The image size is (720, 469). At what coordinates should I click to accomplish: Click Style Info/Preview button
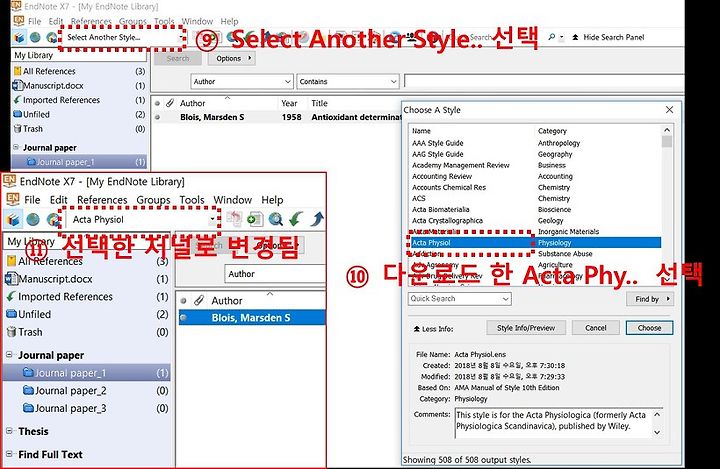(526, 328)
